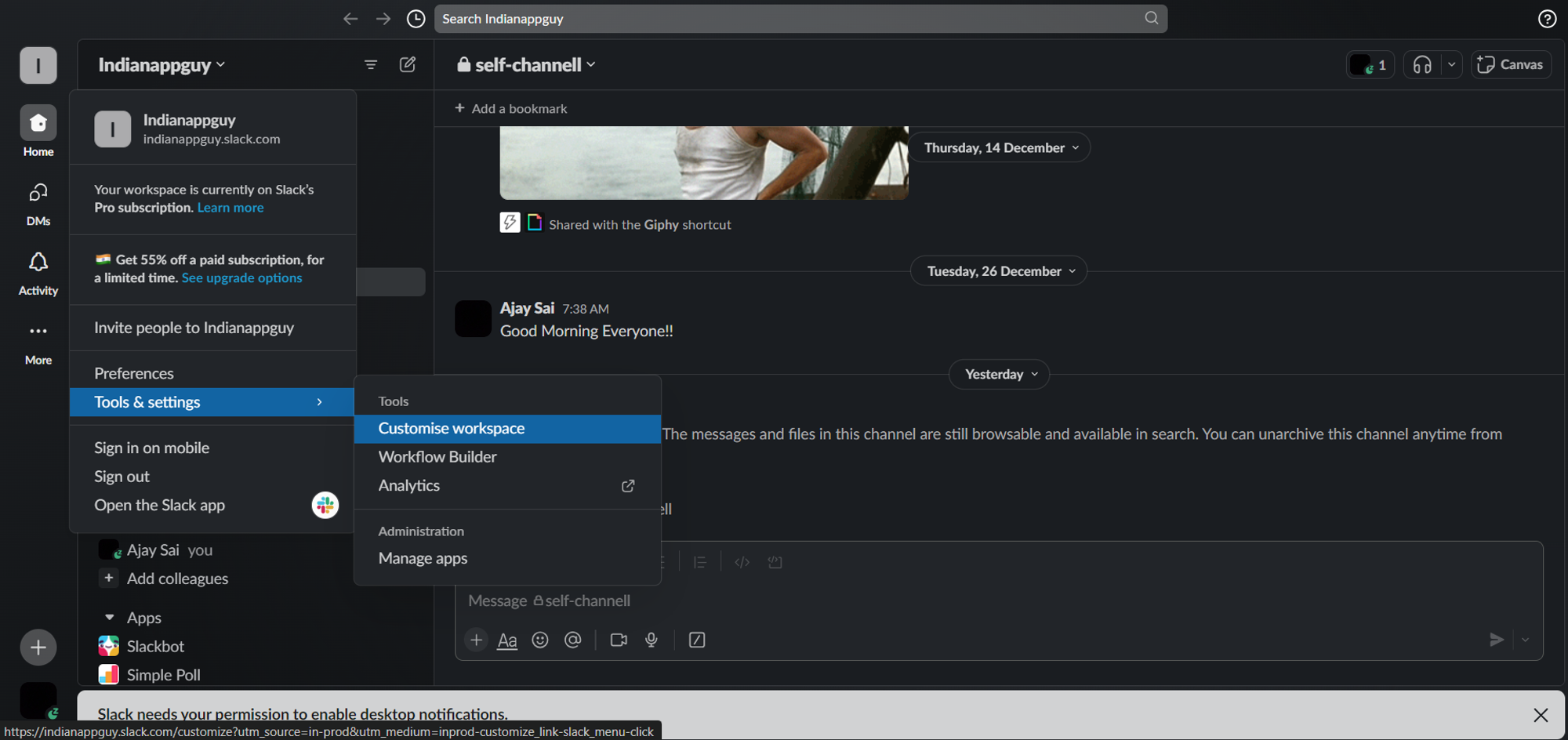Open the slash shortcuts icon
Viewport: 1568px width, 740px height.
697,640
